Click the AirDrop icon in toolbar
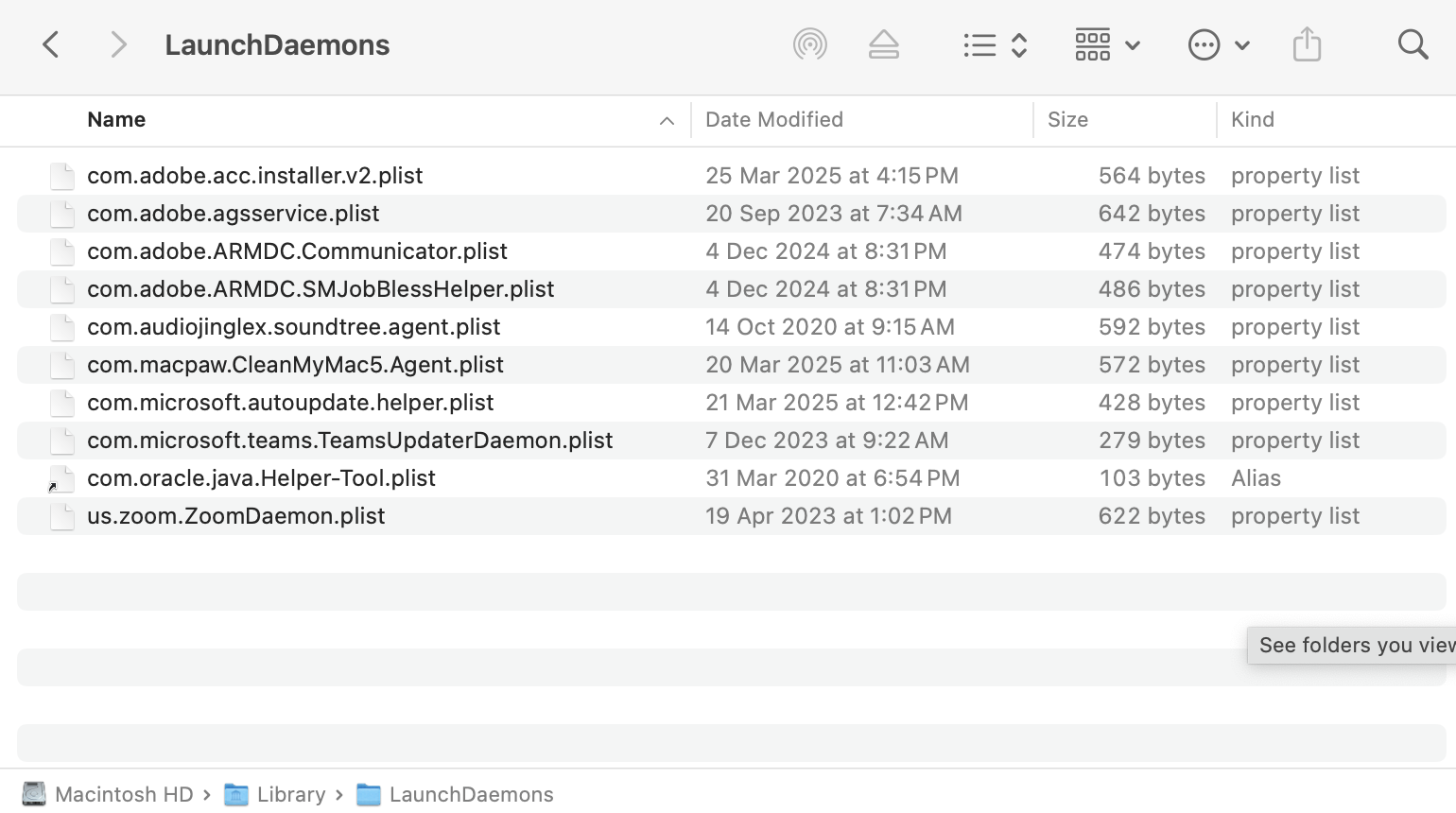This screenshot has width=1456, height=813. [809, 44]
